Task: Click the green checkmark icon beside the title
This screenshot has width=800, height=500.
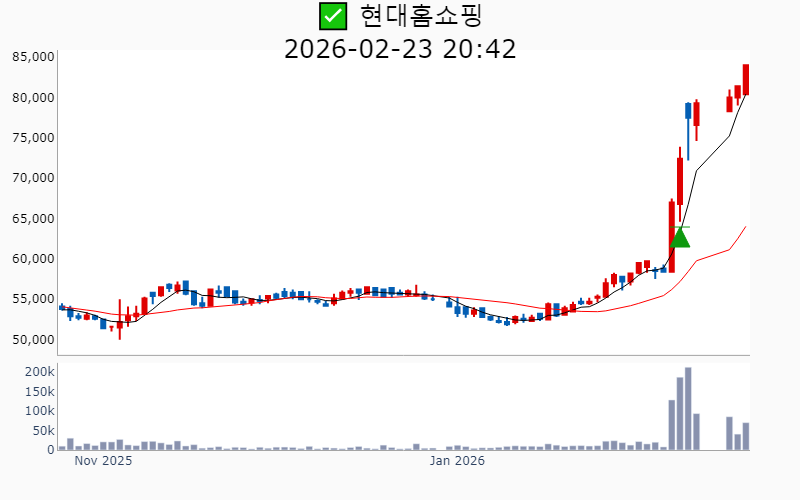Action: click(x=332, y=16)
